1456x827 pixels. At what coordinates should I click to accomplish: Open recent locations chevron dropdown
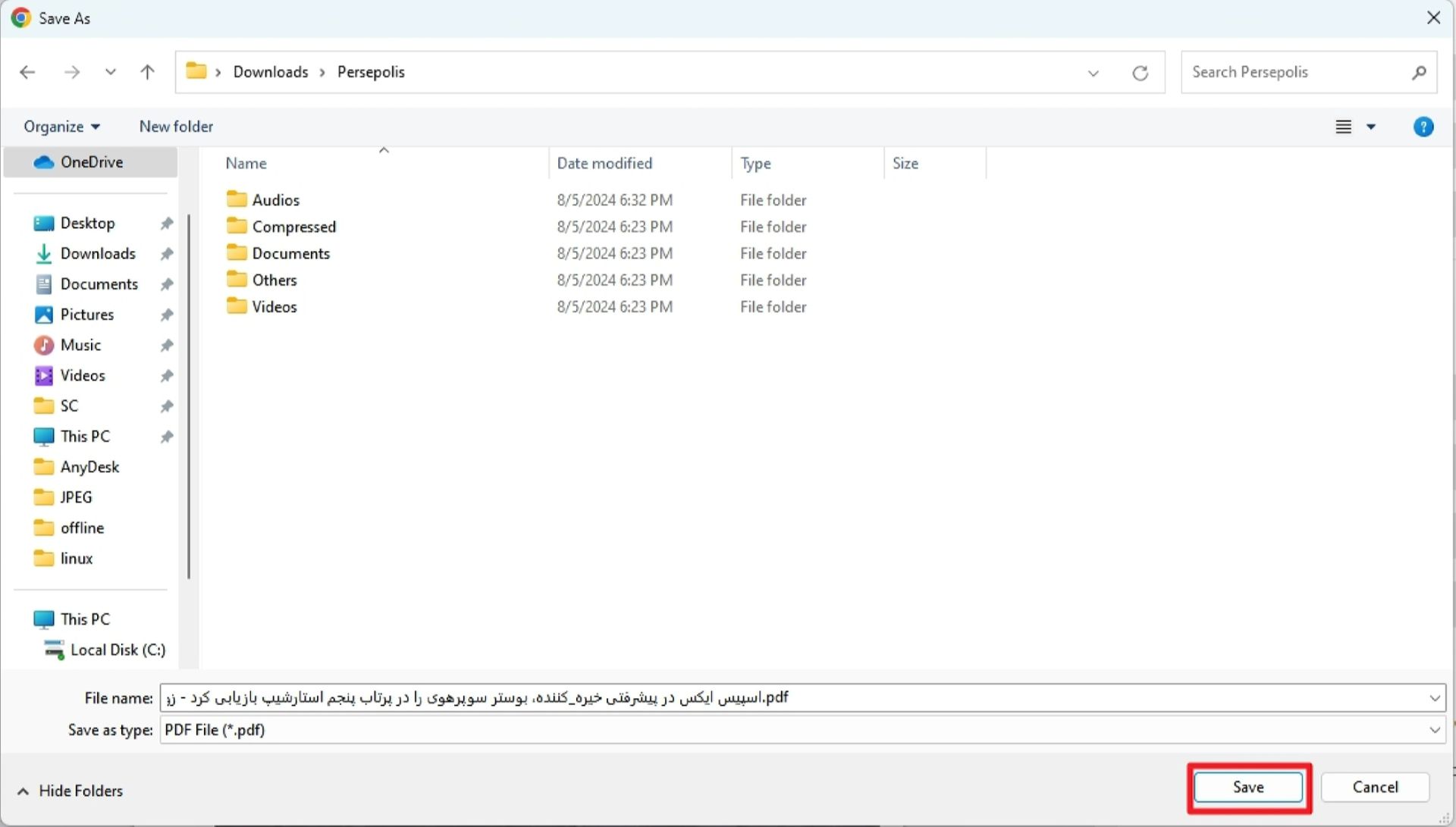pyautogui.click(x=111, y=72)
